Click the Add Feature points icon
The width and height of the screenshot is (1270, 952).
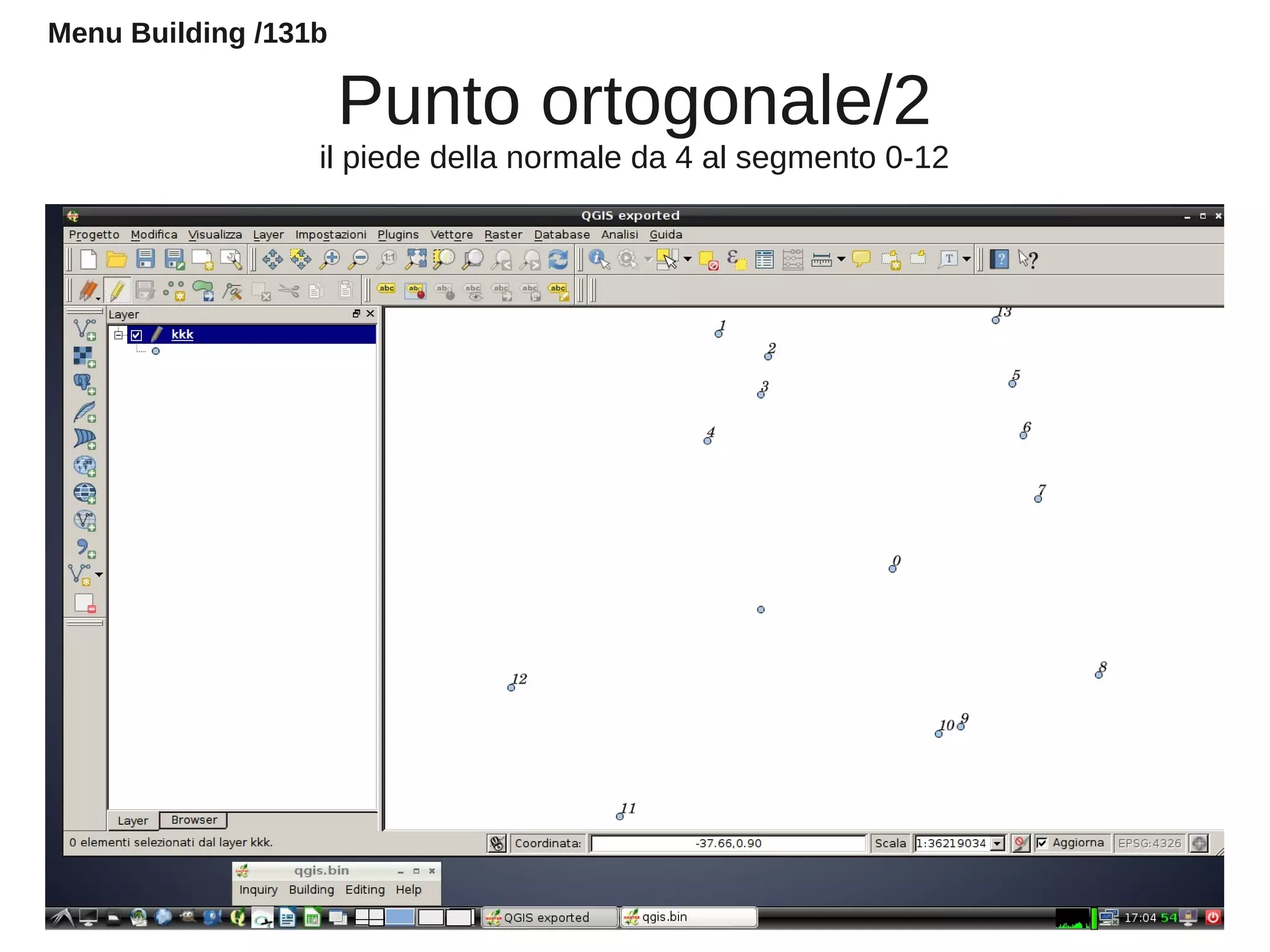pyautogui.click(x=174, y=291)
